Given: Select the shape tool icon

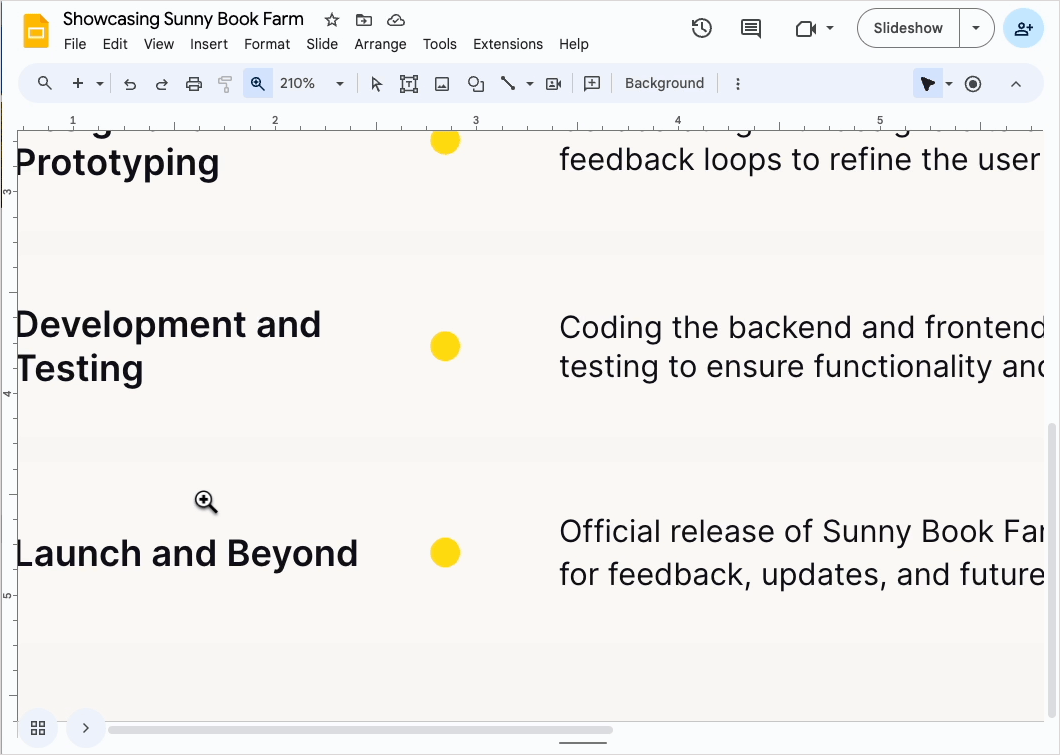Looking at the screenshot, I should [476, 84].
